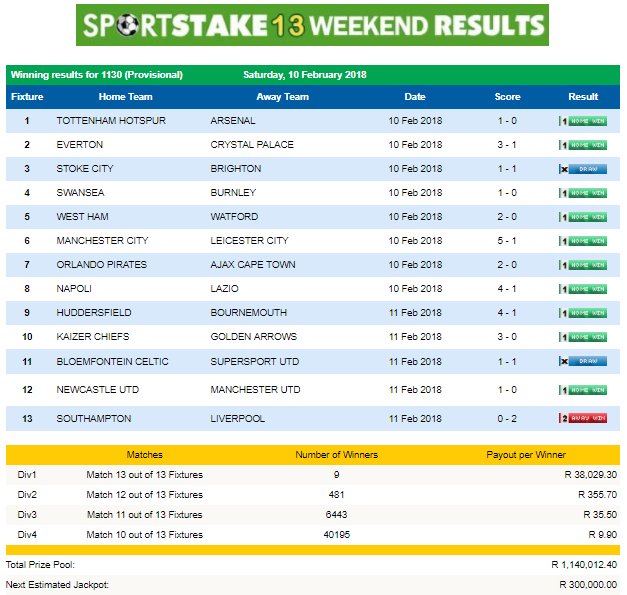Click NEWCASTLE UTD home team cell
This screenshot has height=595, width=627.
(x=98, y=389)
